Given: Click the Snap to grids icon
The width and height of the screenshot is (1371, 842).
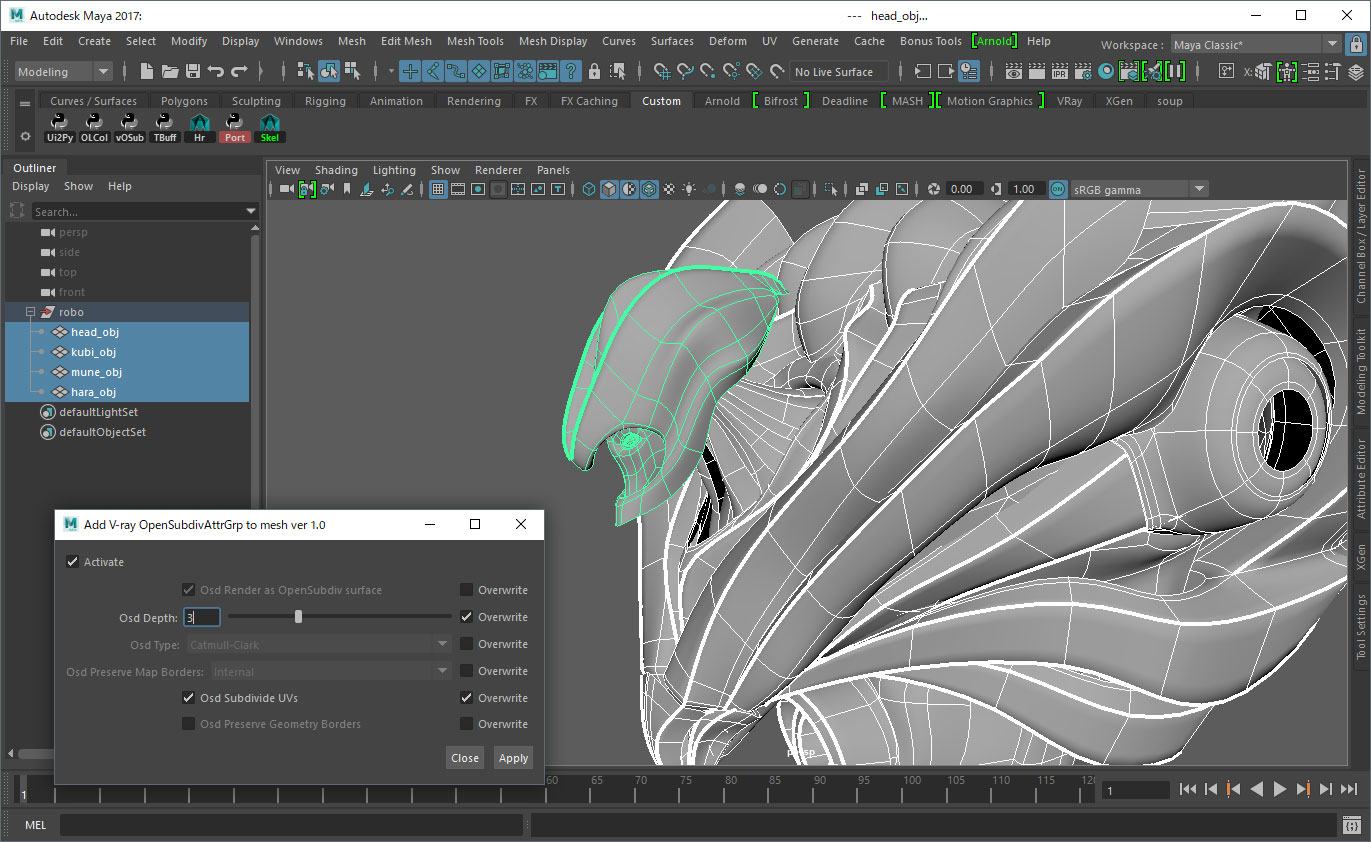Looking at the screenshot, I should tap(662, 71).
